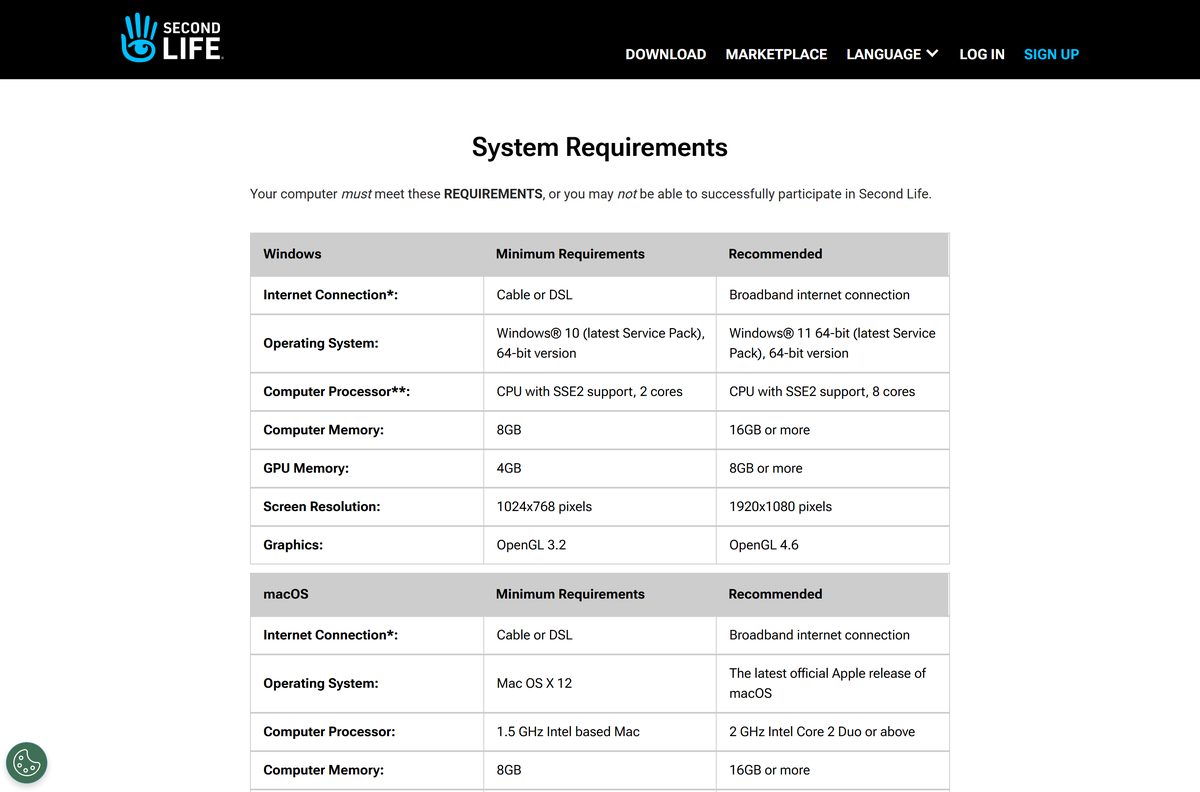Click the Log In link
1200x792 pixels.
point(982,54)
